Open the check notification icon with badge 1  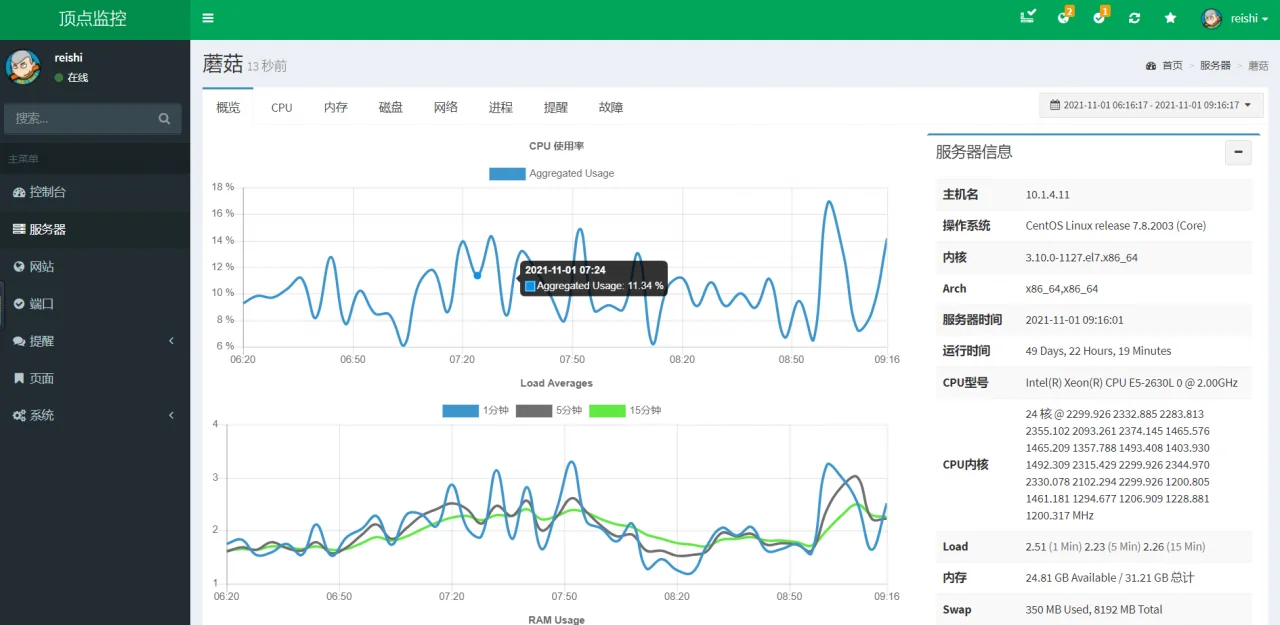click(1098, 18)
